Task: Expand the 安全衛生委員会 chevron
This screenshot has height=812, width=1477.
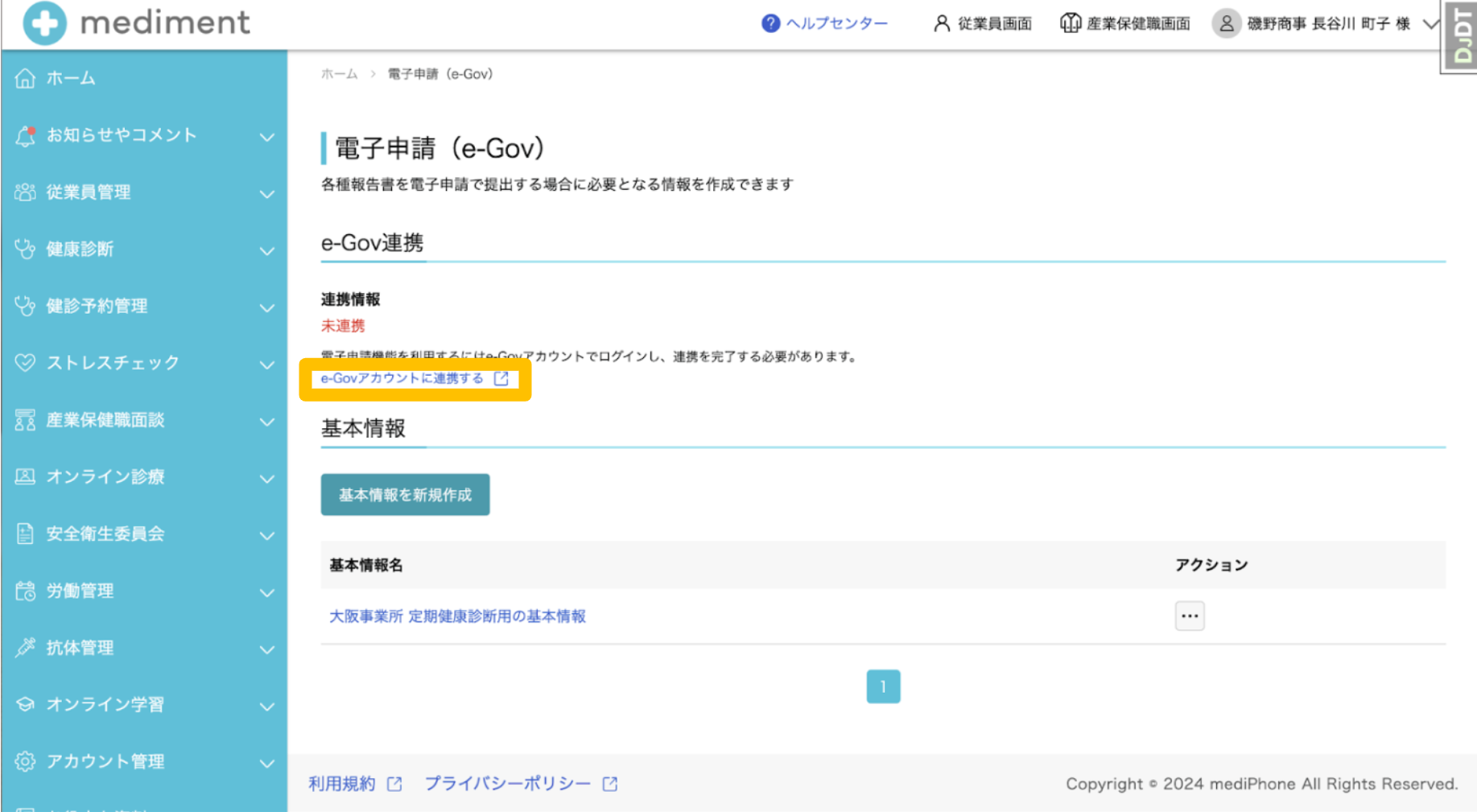Action: [x=266, y=535]
